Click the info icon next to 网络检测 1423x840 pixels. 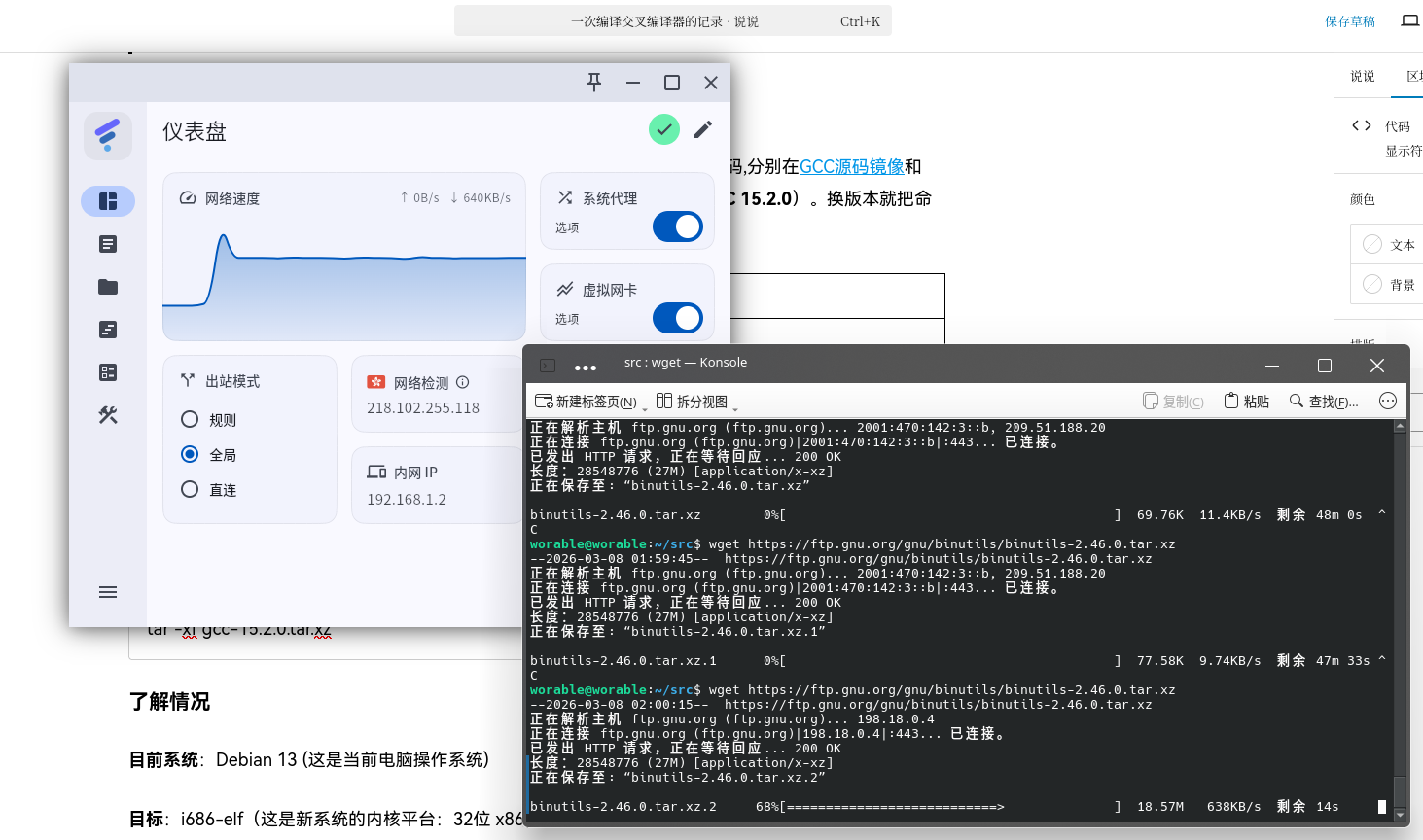click(x=463, y=383)
